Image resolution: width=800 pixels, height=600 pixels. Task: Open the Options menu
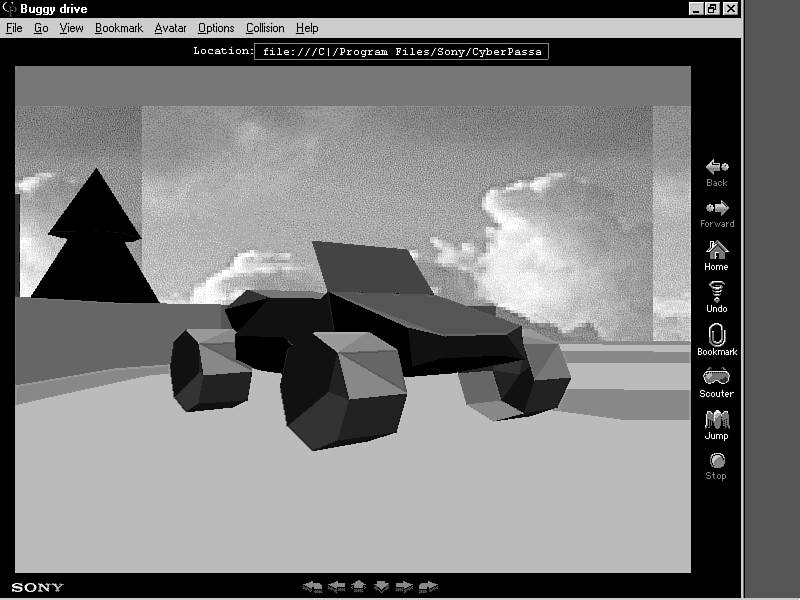(216, 28)
